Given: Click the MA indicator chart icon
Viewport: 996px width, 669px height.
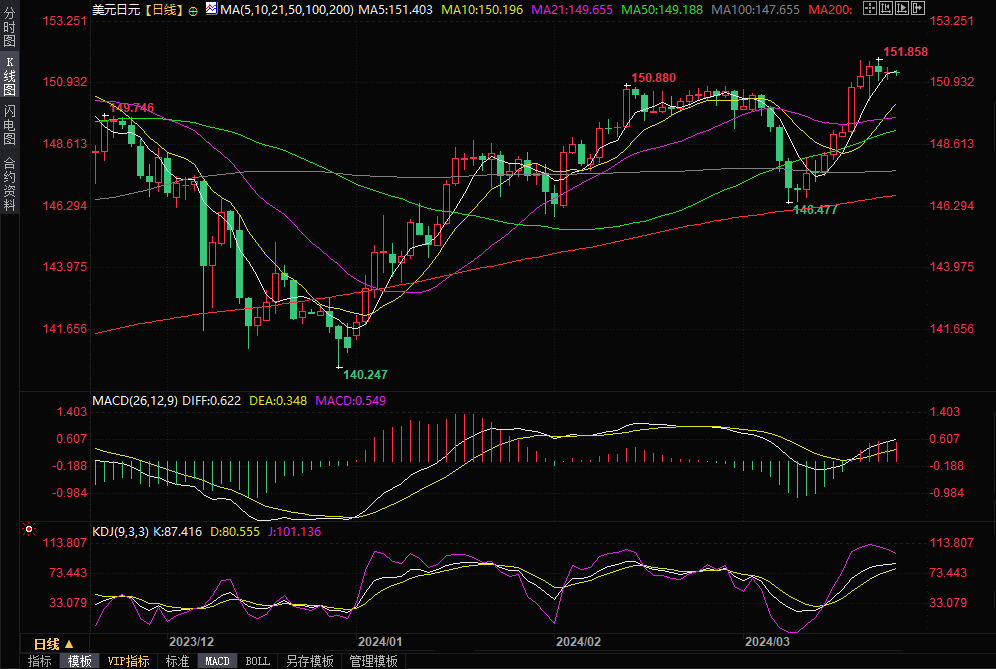Looking at the screenshot, I should pyautogui.click(x=210, y=8).
